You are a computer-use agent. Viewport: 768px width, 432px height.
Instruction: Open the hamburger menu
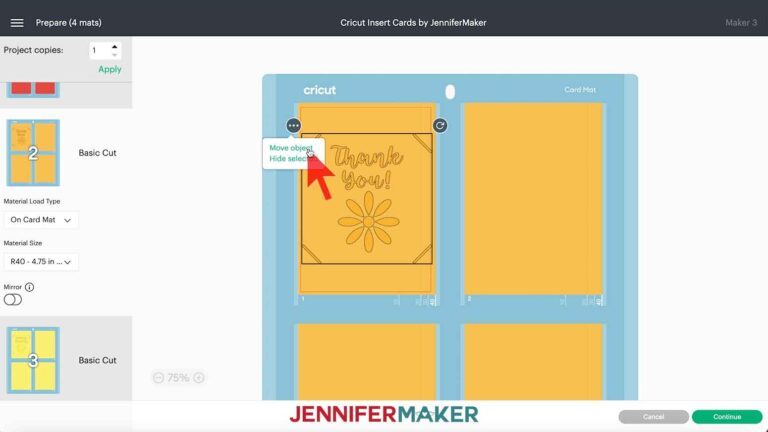click(17, 23)
